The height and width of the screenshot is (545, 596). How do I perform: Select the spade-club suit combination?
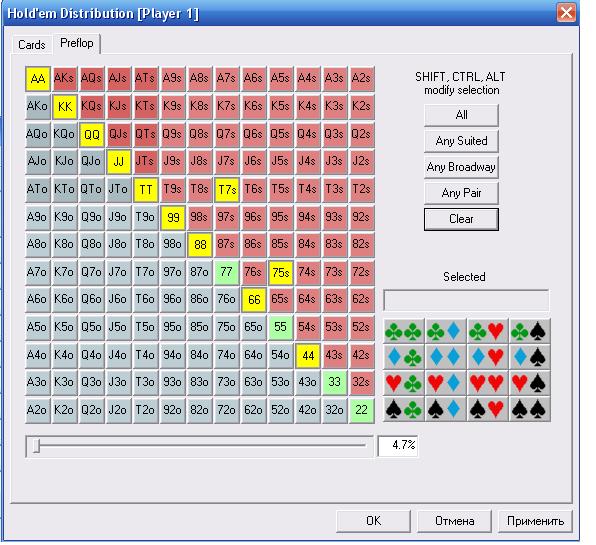tap(404, 409)
